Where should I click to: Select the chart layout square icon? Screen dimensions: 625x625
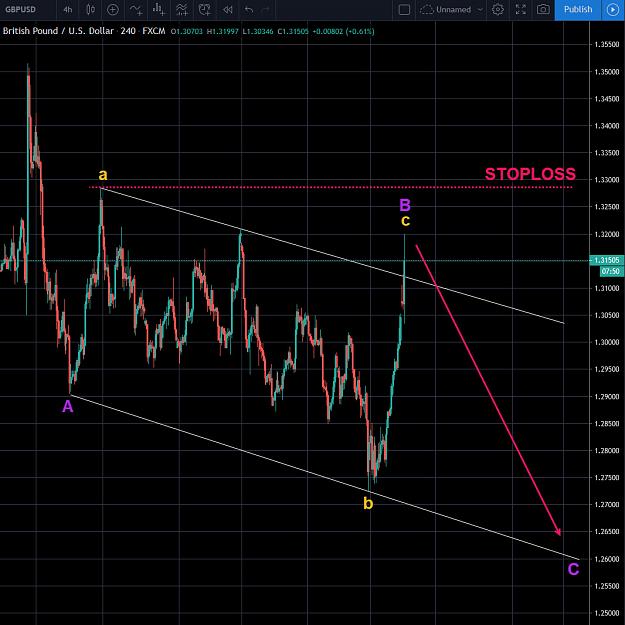pos(404,10)
